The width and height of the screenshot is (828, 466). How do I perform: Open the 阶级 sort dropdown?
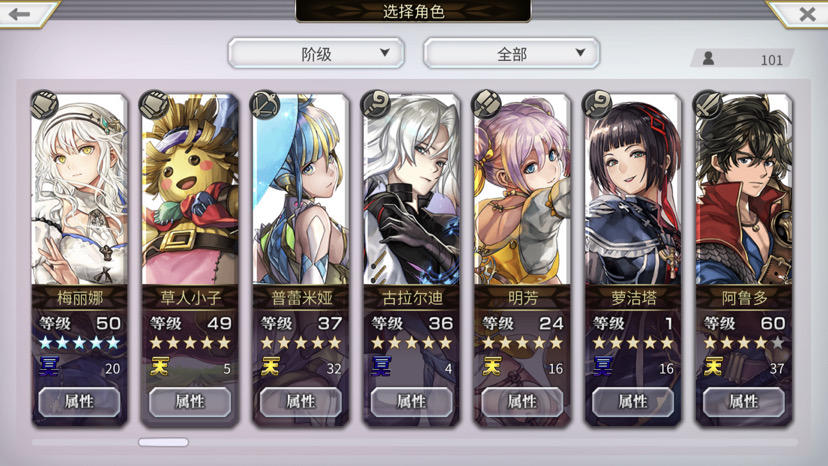click(x=316, y=53)
